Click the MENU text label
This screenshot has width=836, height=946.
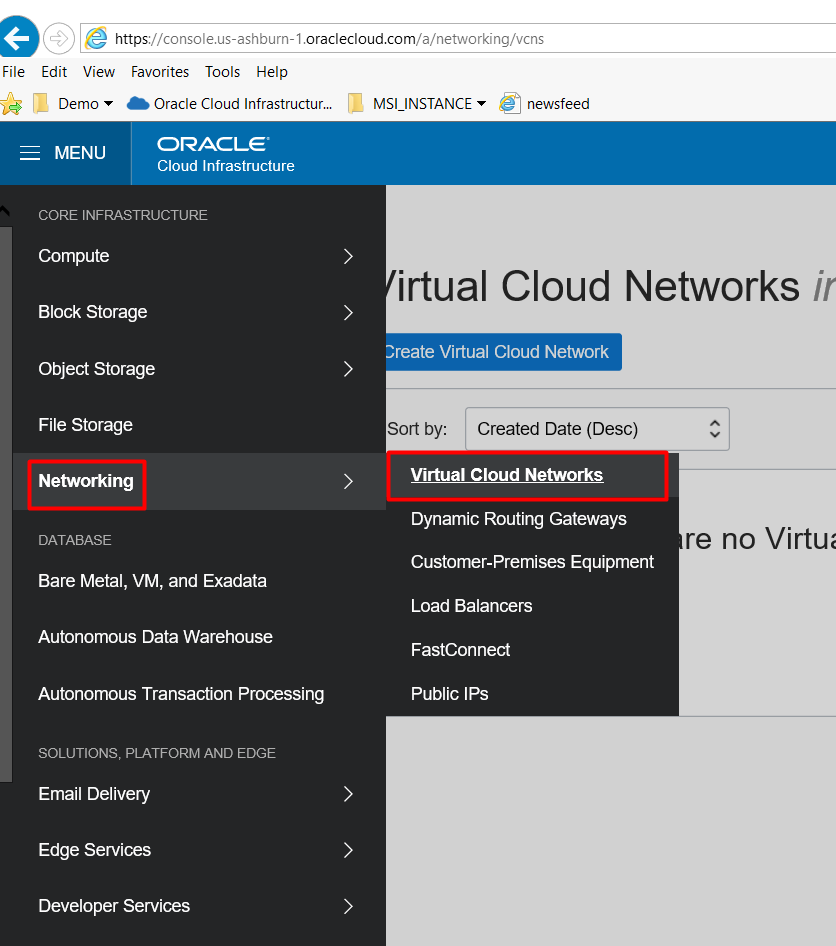coord(80,153)
